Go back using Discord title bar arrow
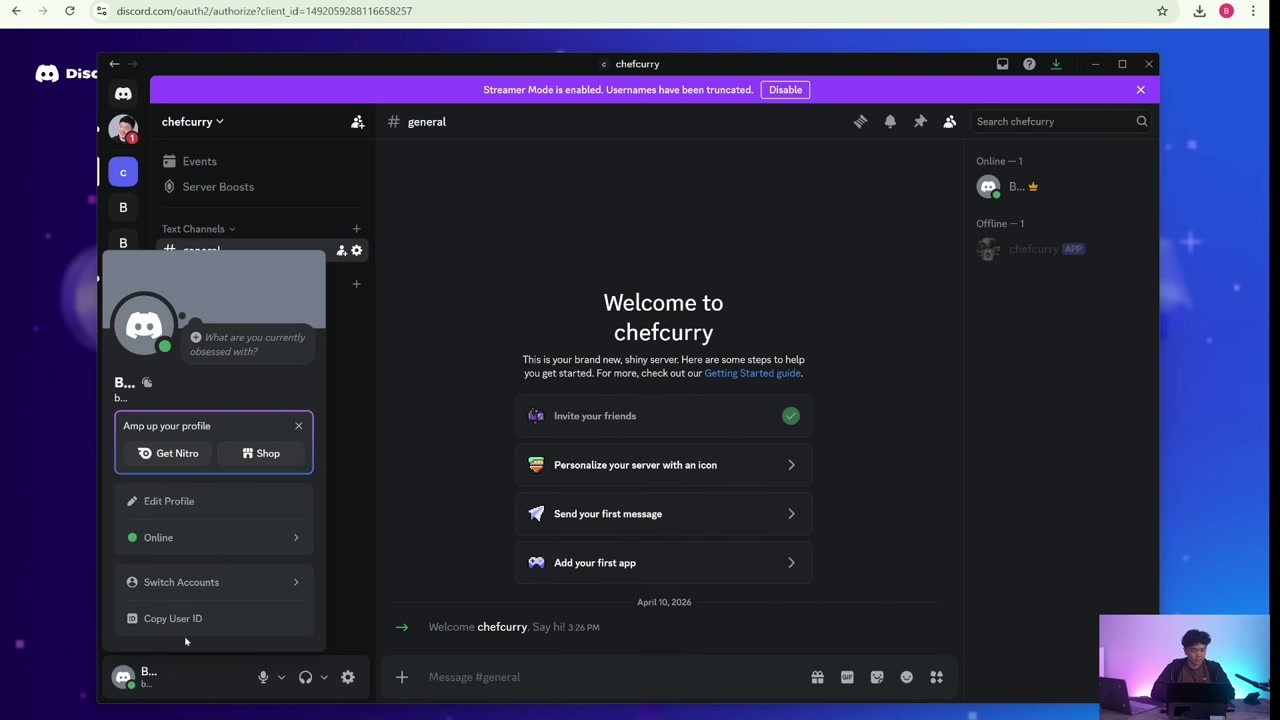The width and height of the screenshot is (1280, 720). pyautogui.click(x=114, y=64)
